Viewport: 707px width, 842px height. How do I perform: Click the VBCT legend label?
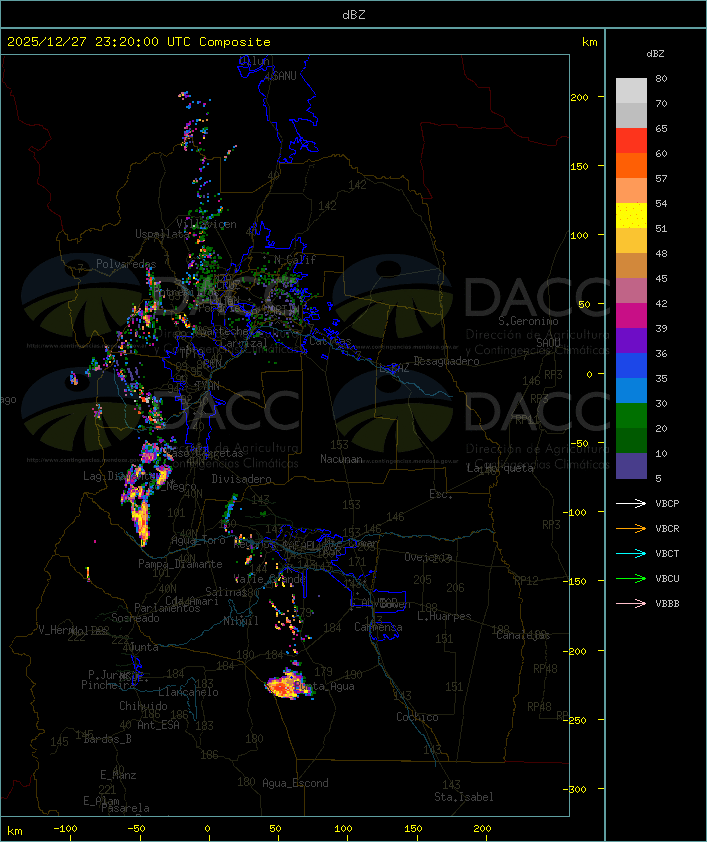click(x=667, y=554)
